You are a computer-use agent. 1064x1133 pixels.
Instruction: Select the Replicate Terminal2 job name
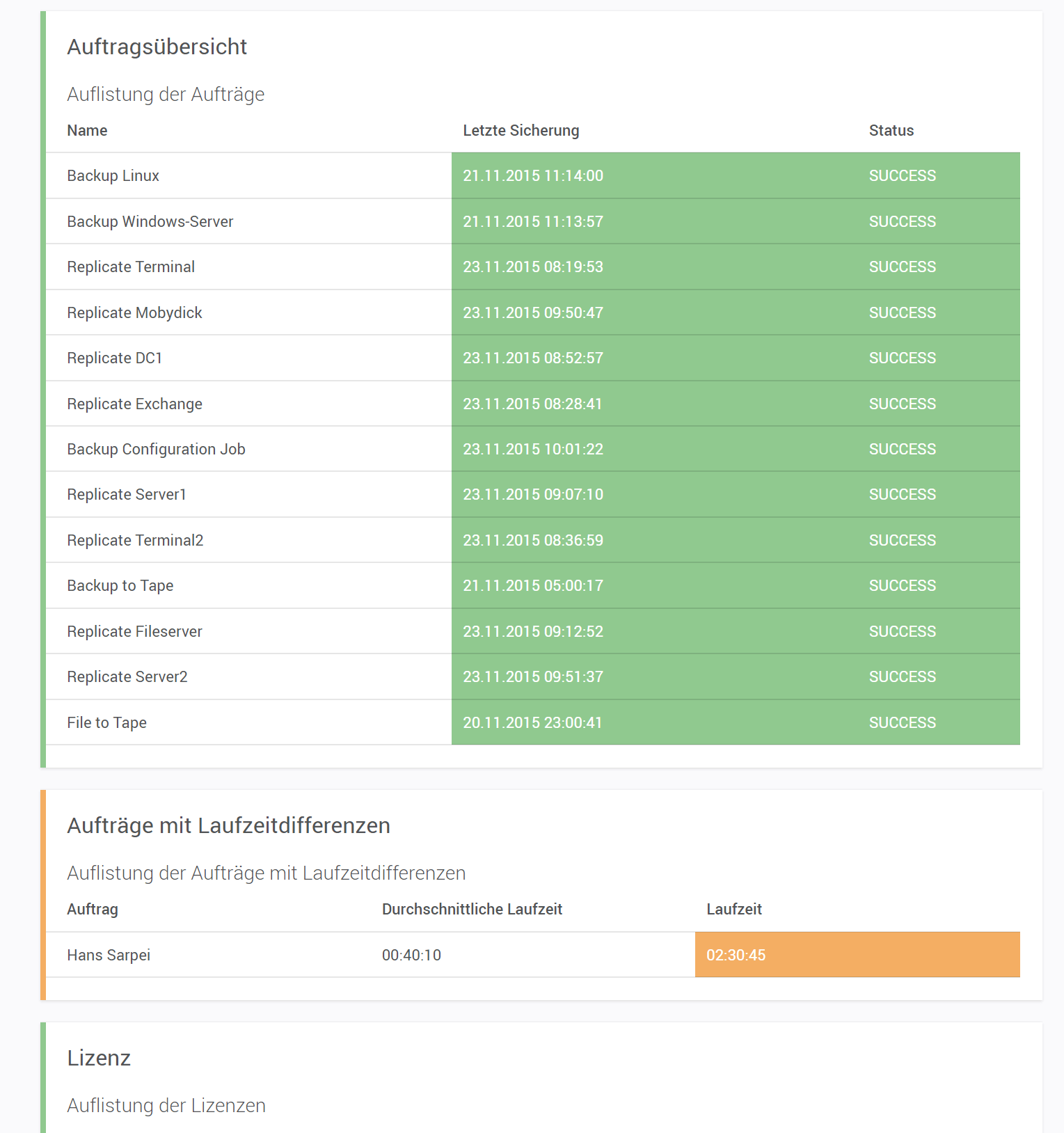[x=135, y=541]
